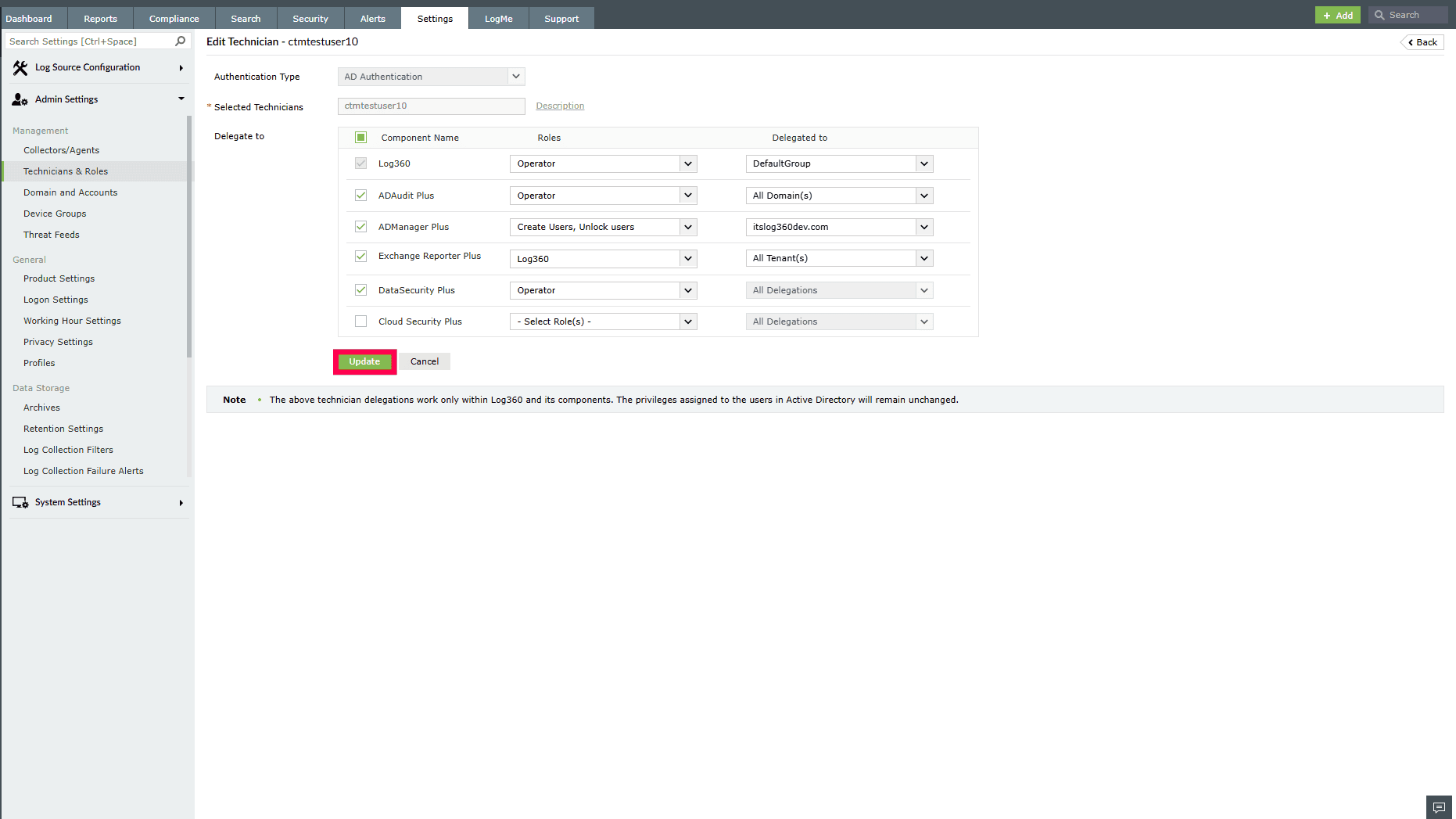Click the Selected Technicians input field
1456x819 pixels.
tap(431, 106)
